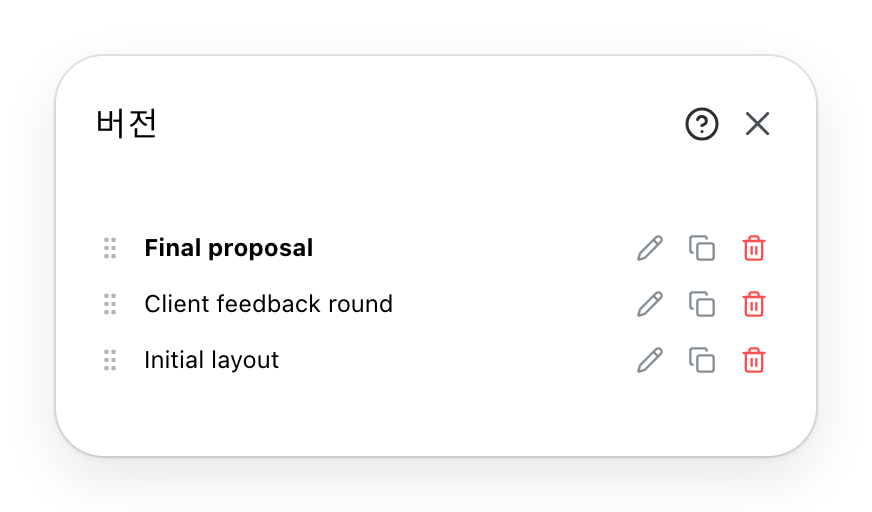The height and width of the screenshot is (512, 872).
Task: Click the drag handle beside Final proposal
Action: coord(110,248)
